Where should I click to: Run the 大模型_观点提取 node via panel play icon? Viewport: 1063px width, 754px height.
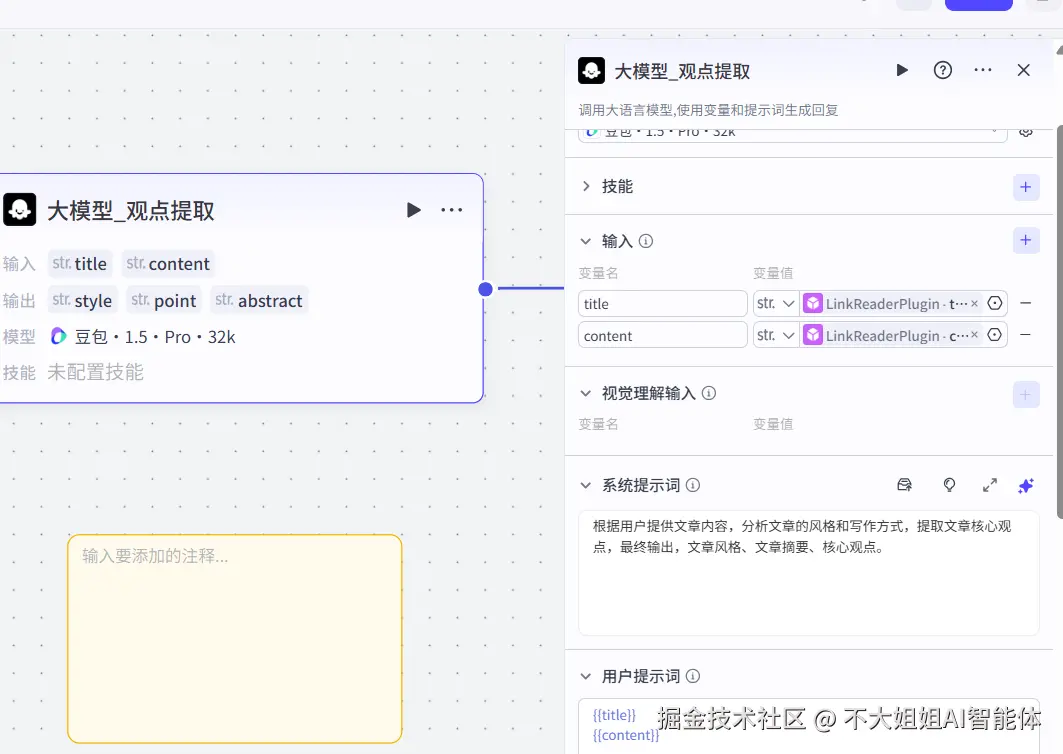(x=901, y=70)
